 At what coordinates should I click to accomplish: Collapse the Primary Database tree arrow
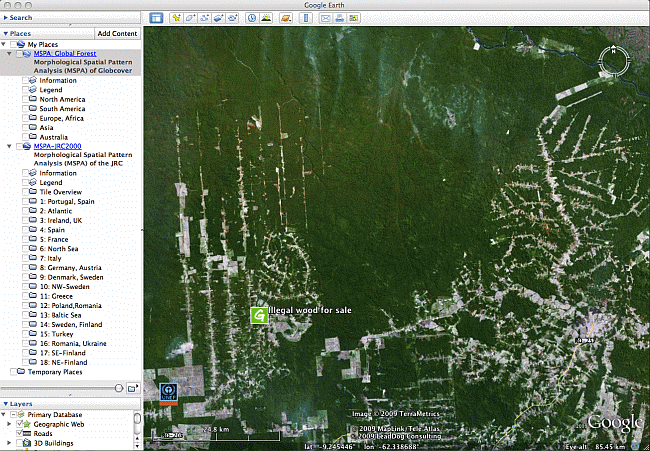tap(4, 415)
